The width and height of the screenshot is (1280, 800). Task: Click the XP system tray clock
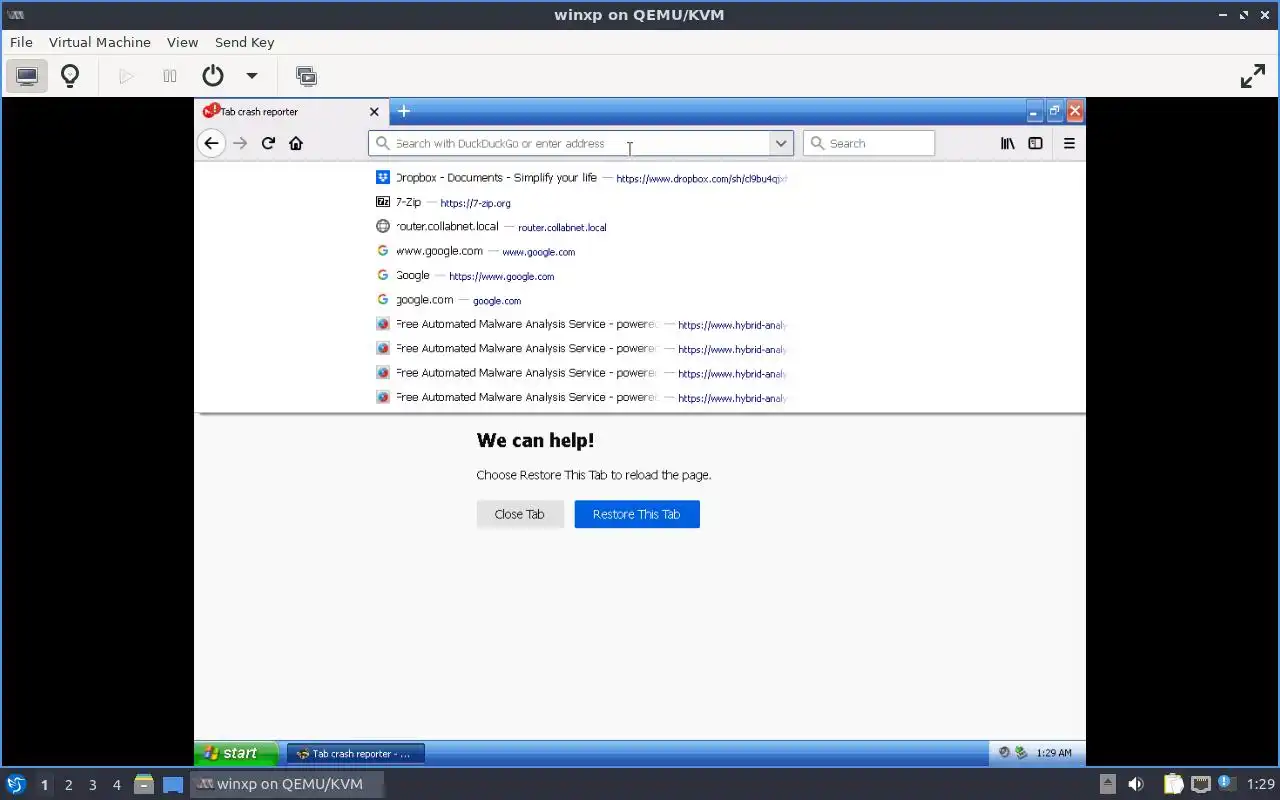coord(1054,753)
